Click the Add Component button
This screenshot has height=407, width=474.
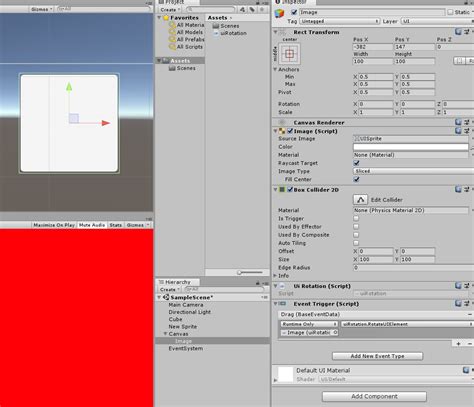click(374, 396)
